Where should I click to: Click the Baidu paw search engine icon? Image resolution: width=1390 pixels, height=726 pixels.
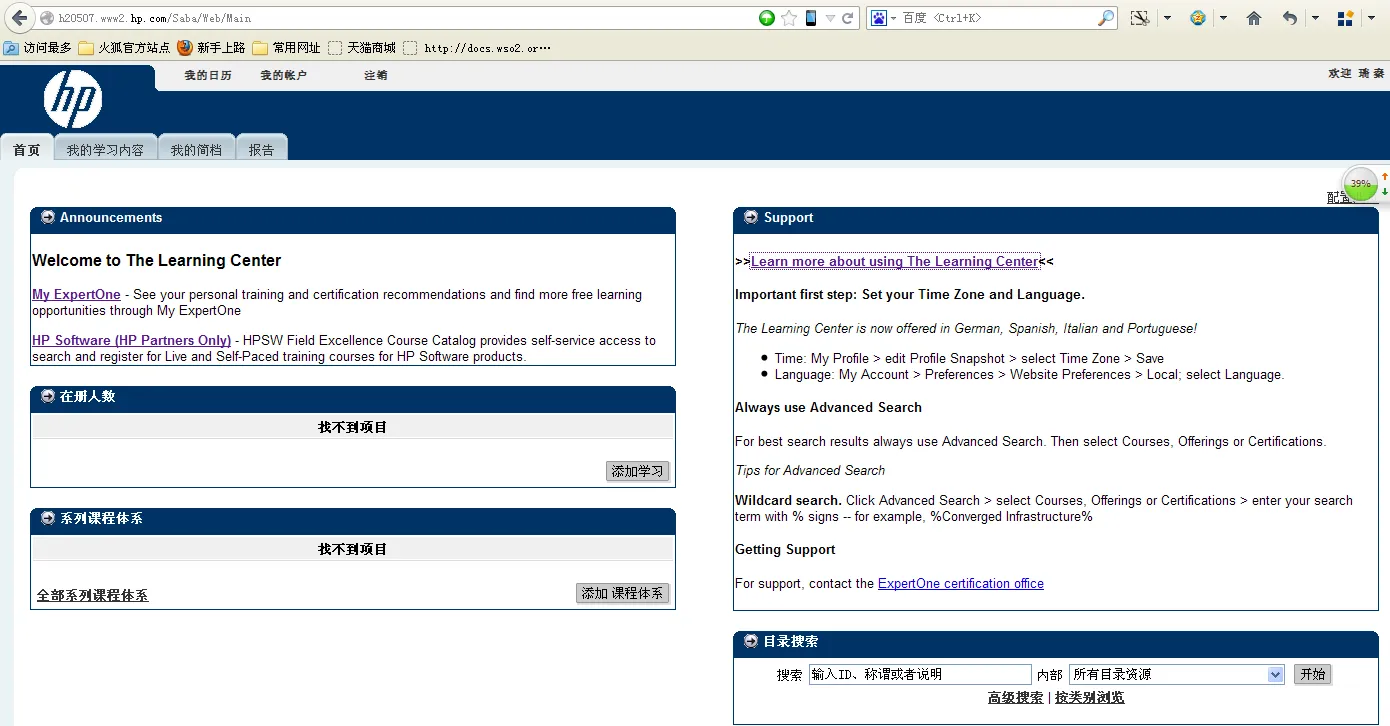click(879, 18)
